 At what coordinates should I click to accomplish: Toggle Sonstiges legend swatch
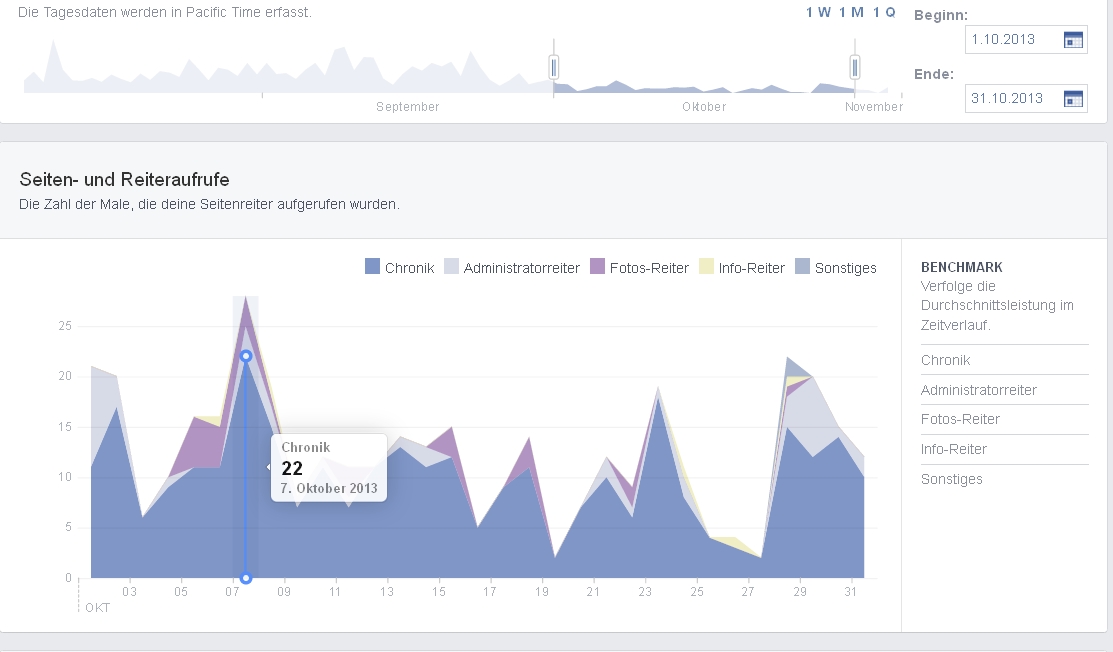pyautogui.click(x=803, y=267)
